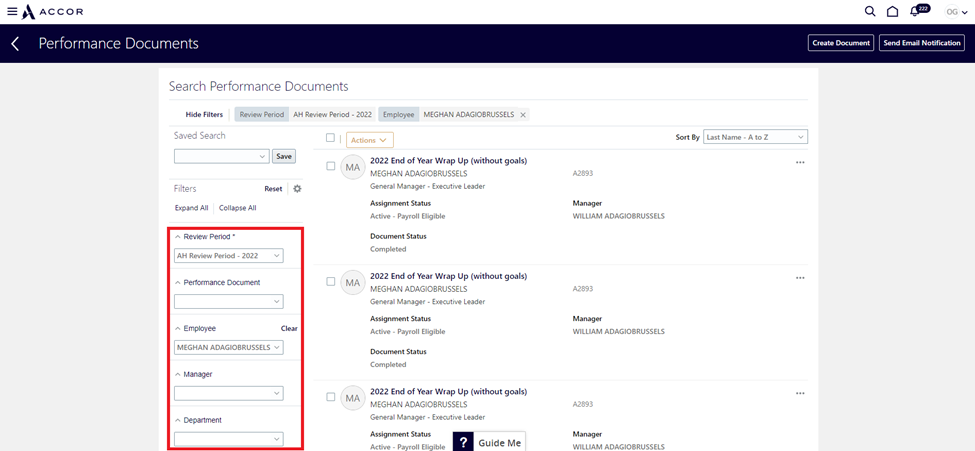Open the Department filter dropdown
This screenshot has height=451, width=975.
tap(229, 439)
